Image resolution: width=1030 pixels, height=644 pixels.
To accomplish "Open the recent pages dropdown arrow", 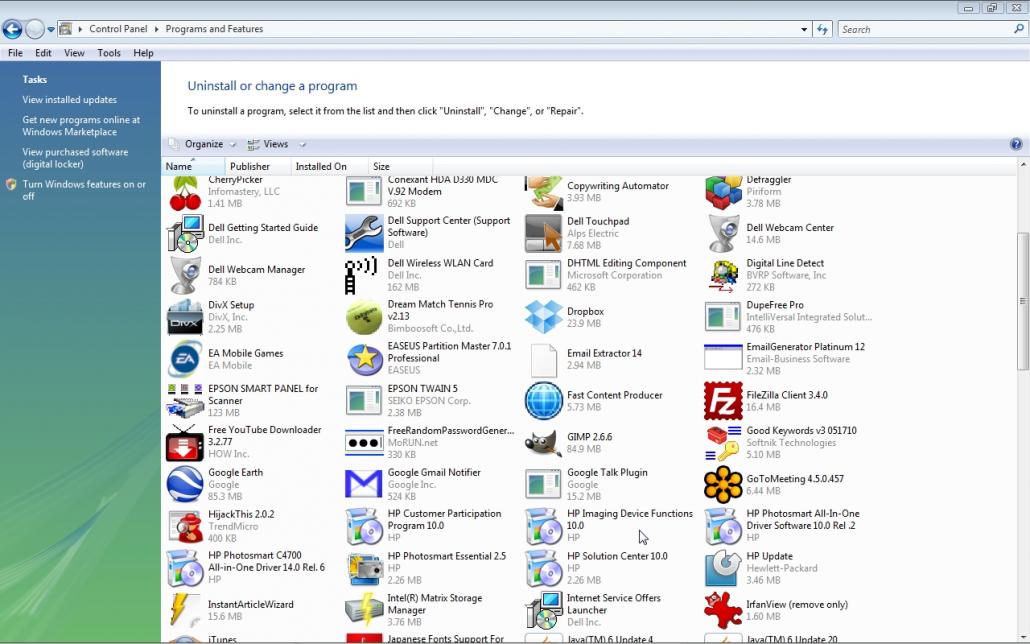I will coord(51,30).
